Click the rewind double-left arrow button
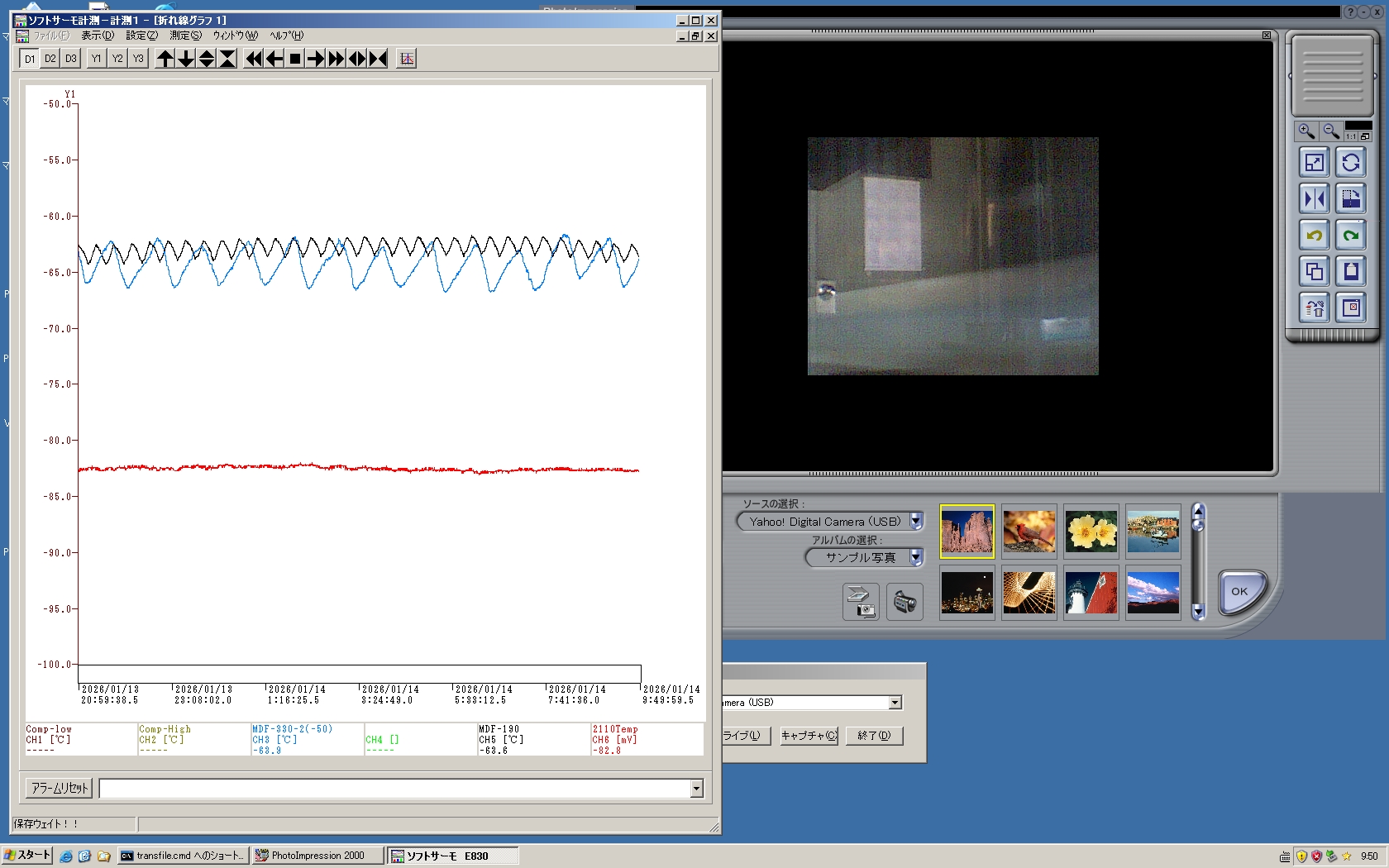Image resolution: width=1389 pixels, height=868 pixels. [254, 59]
